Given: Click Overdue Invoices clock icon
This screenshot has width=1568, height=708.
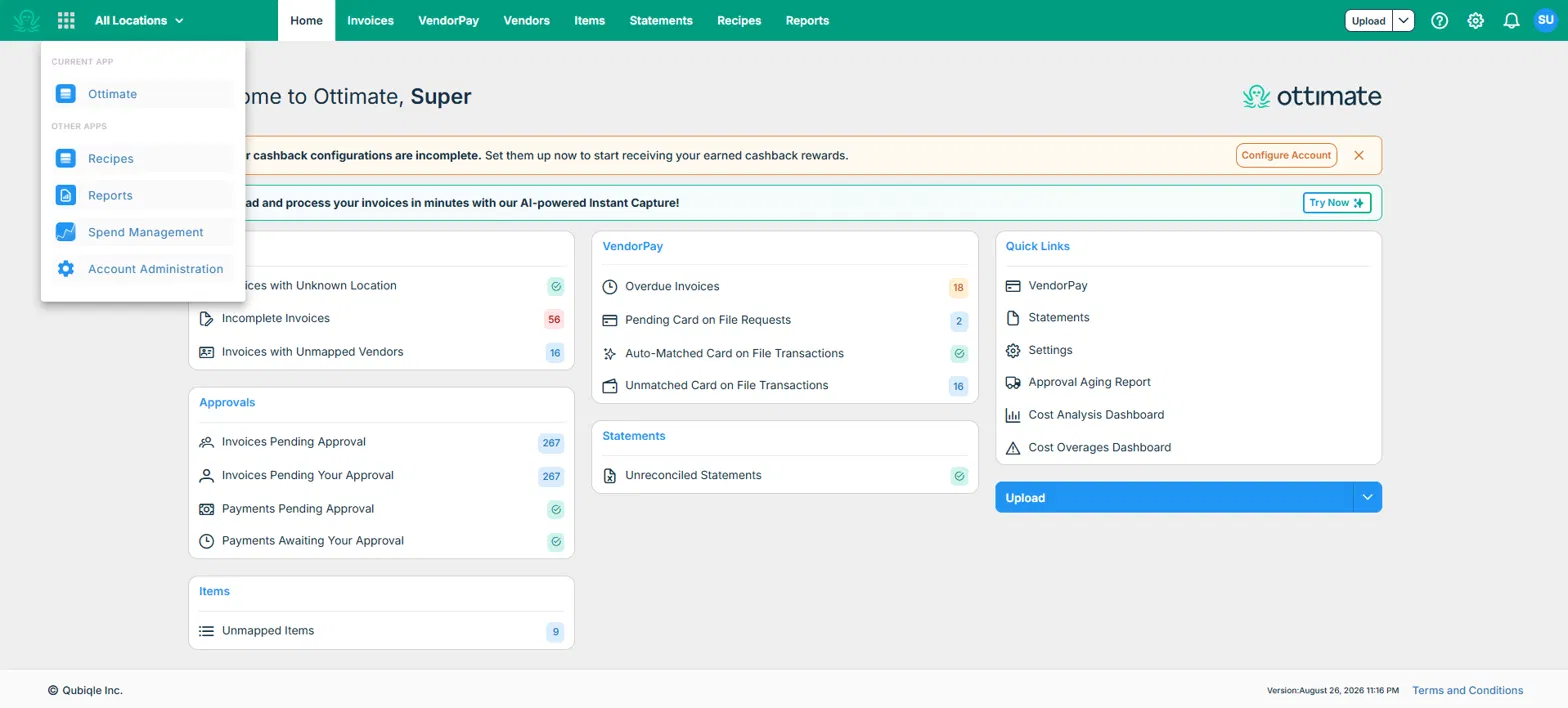Looking at the screenshot, I should click(x=610, y=287).
